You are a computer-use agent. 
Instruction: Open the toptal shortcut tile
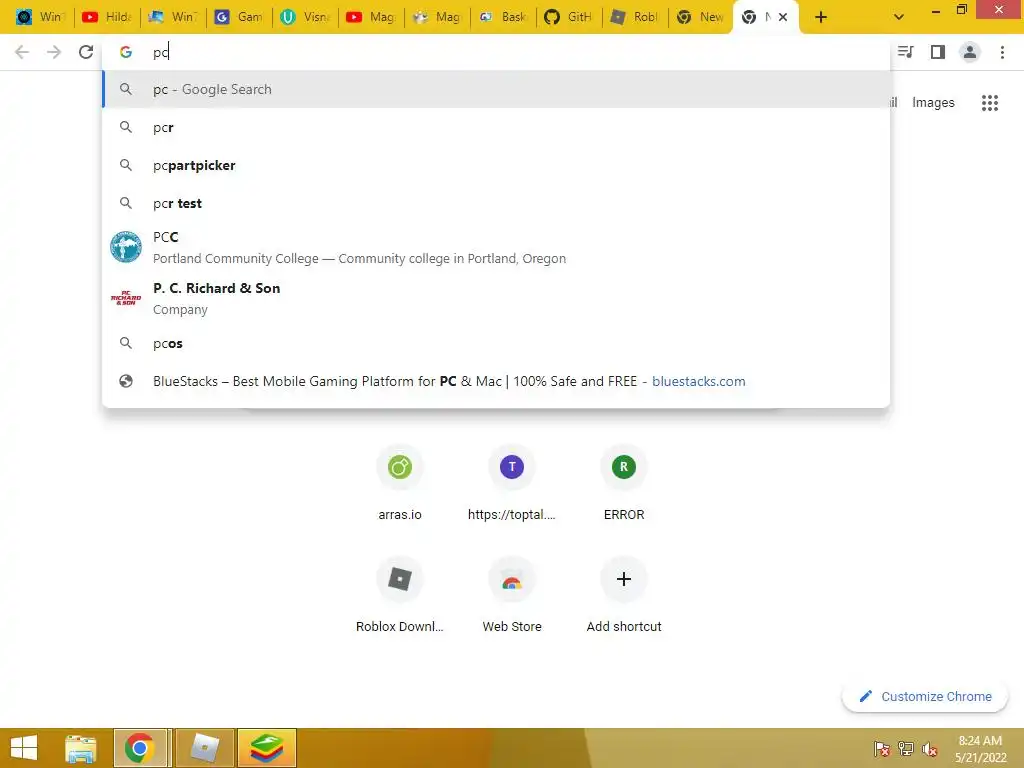click(512, 483)
